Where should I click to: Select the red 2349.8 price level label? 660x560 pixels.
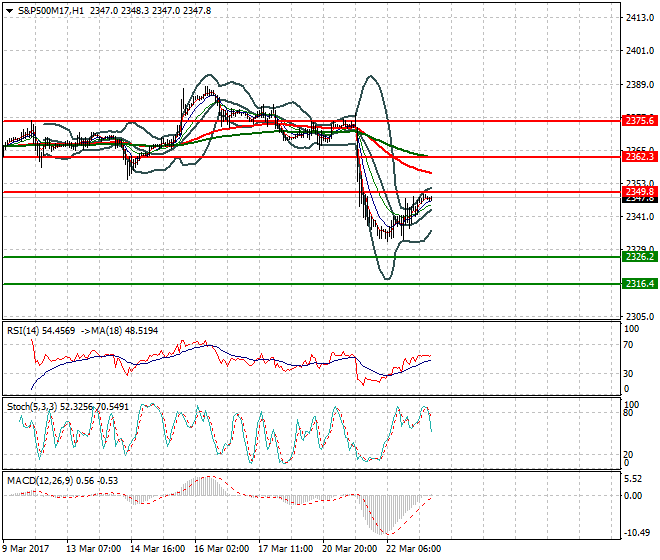[x=640, y=192]
